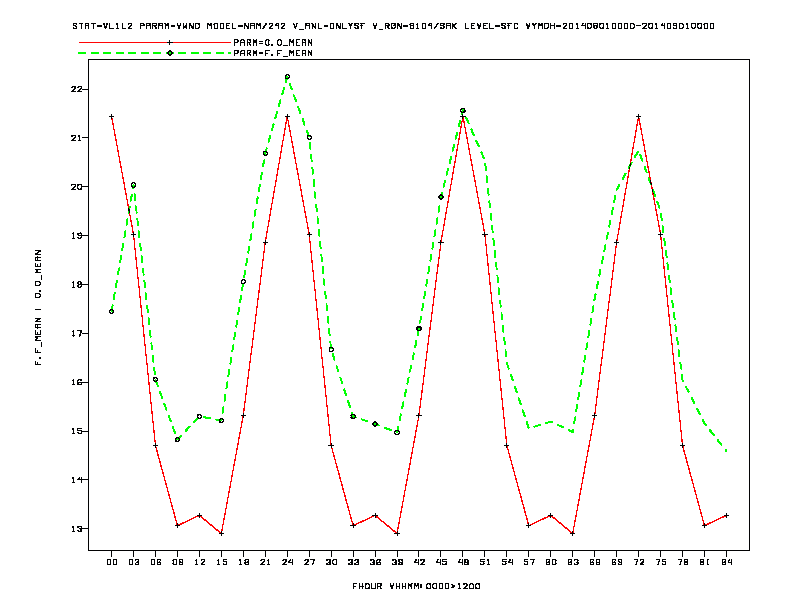Click y-axis tick label 13

(76, 529)
